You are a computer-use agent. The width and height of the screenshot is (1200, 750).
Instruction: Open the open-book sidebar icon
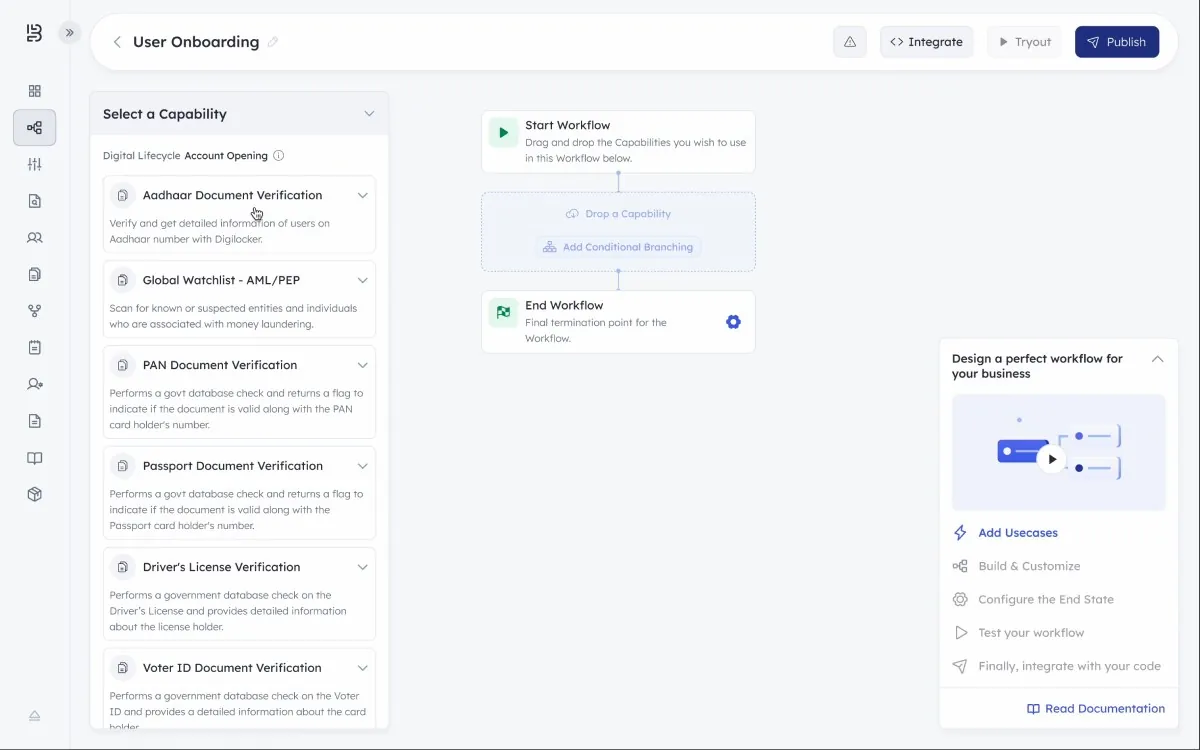(35, 458)
